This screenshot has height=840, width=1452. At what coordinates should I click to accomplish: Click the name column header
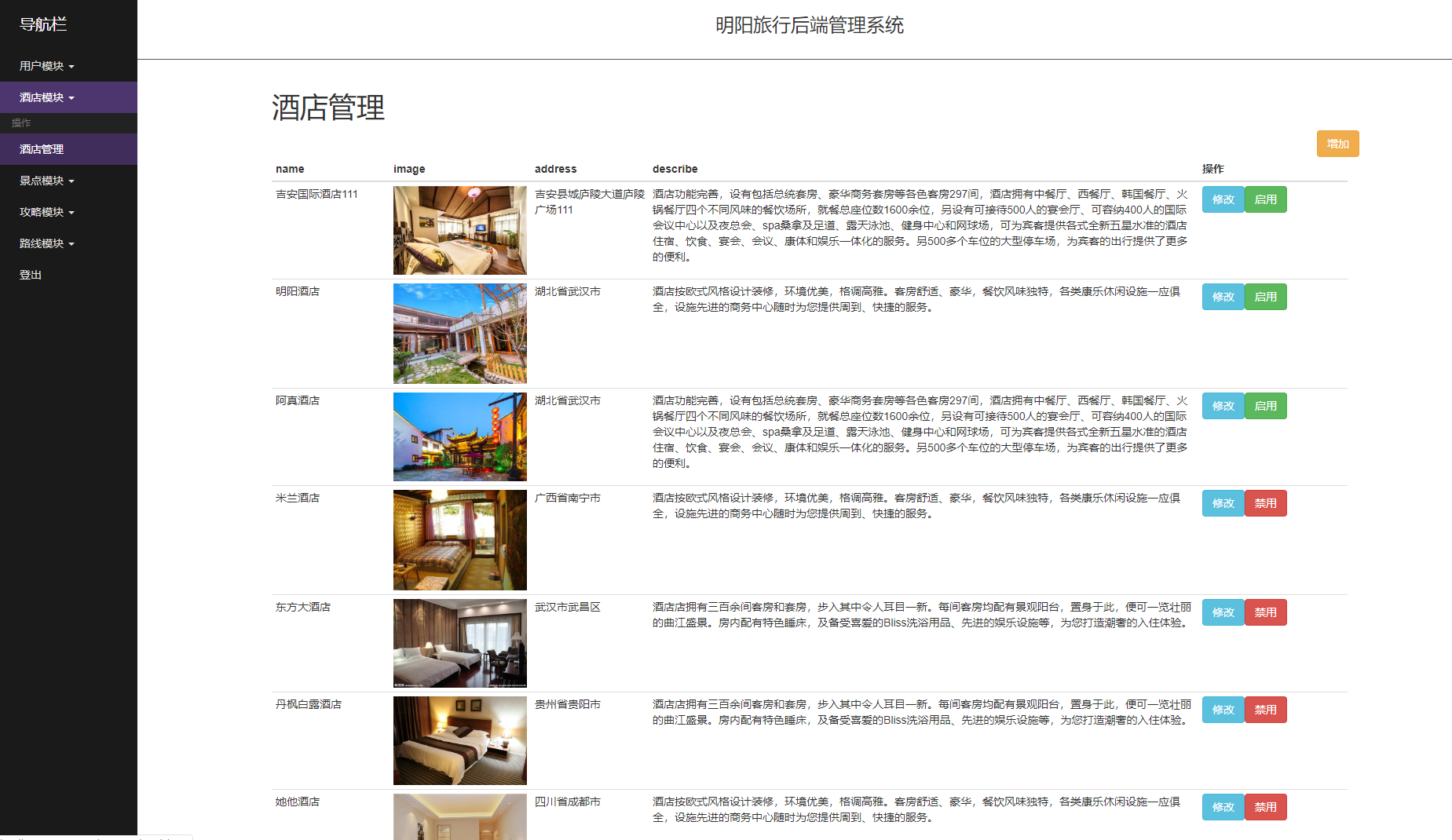tap(290, 169)
